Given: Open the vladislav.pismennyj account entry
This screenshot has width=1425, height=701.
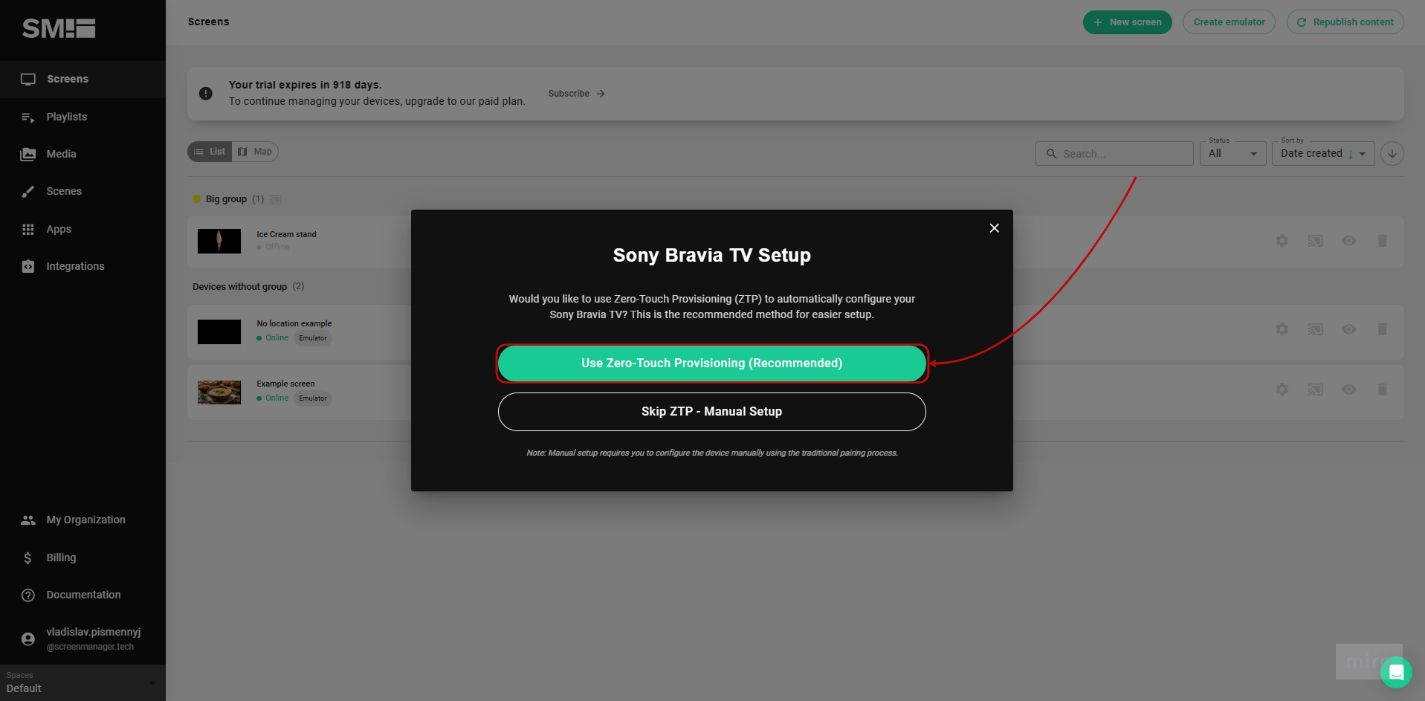Looking at the screenshot, I should pyautogui.click(x=82, y=639).
